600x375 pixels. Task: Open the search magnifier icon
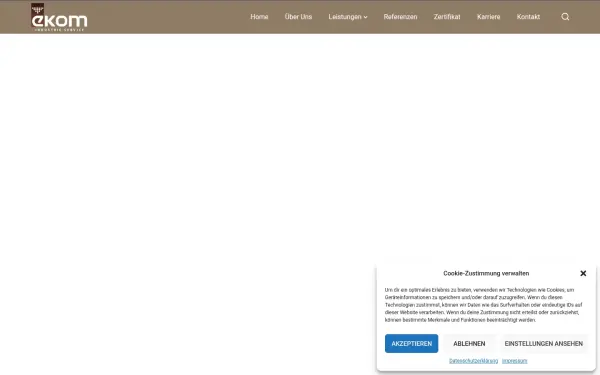(565, 17)
